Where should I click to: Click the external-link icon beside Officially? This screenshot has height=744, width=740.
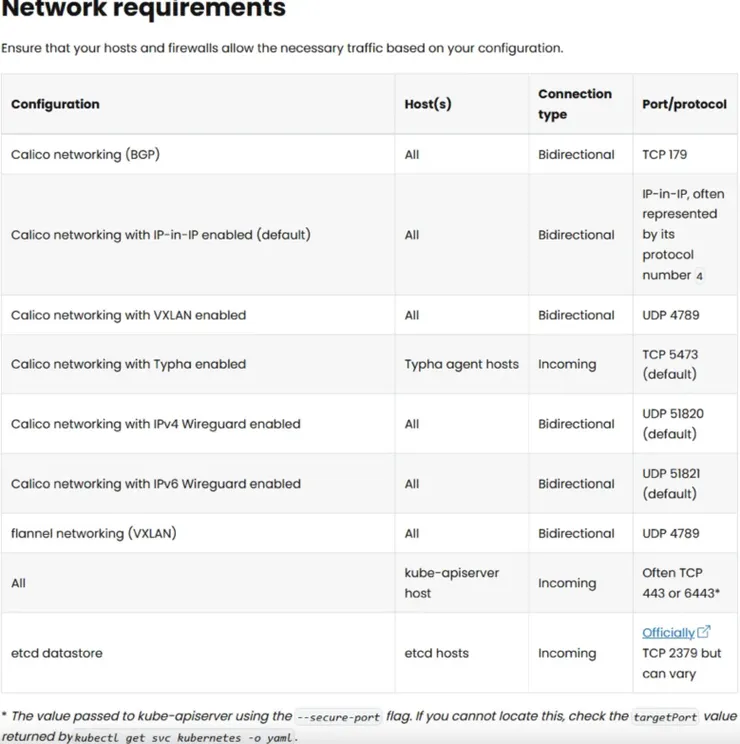[x=704, y=632]
